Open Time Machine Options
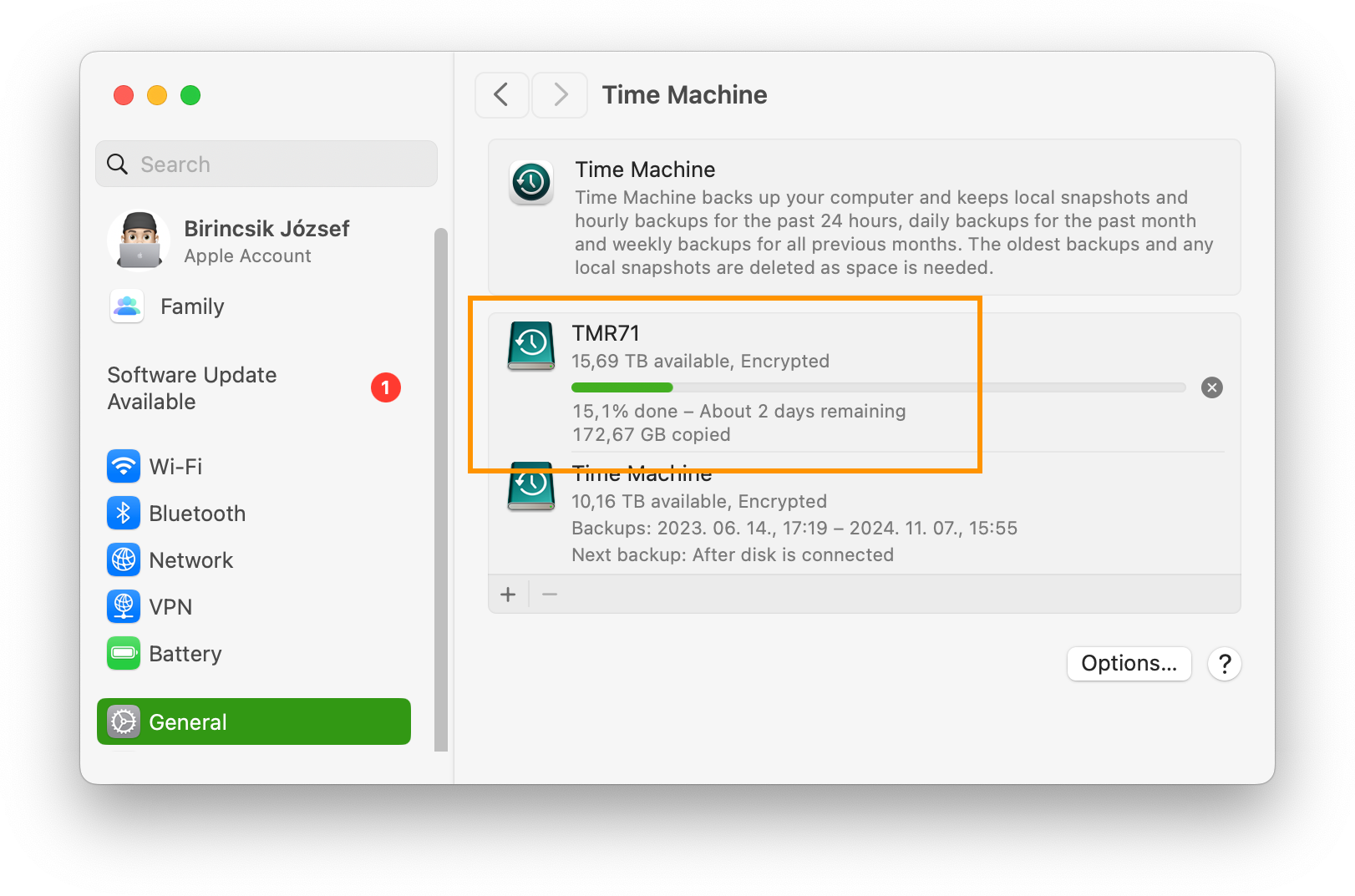This screenshot has height=896, width=1355. [1129, 664]
